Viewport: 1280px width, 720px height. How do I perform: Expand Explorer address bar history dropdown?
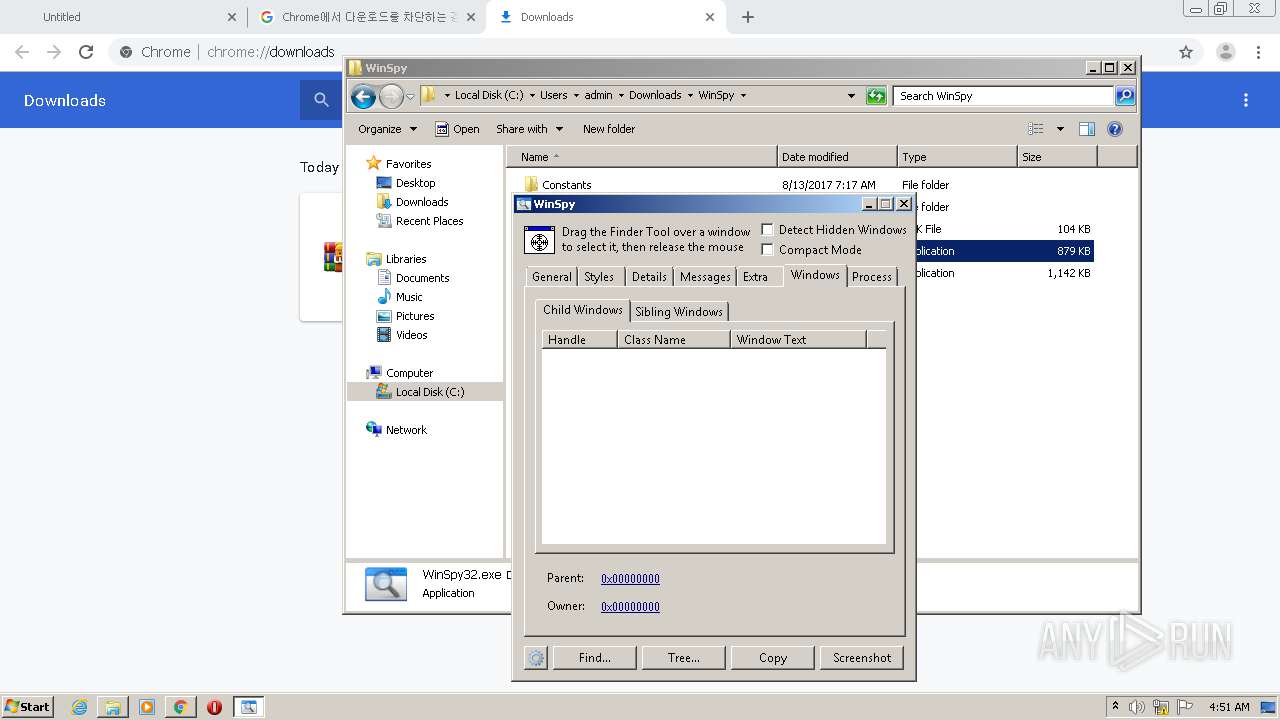[x=851, y=96]
